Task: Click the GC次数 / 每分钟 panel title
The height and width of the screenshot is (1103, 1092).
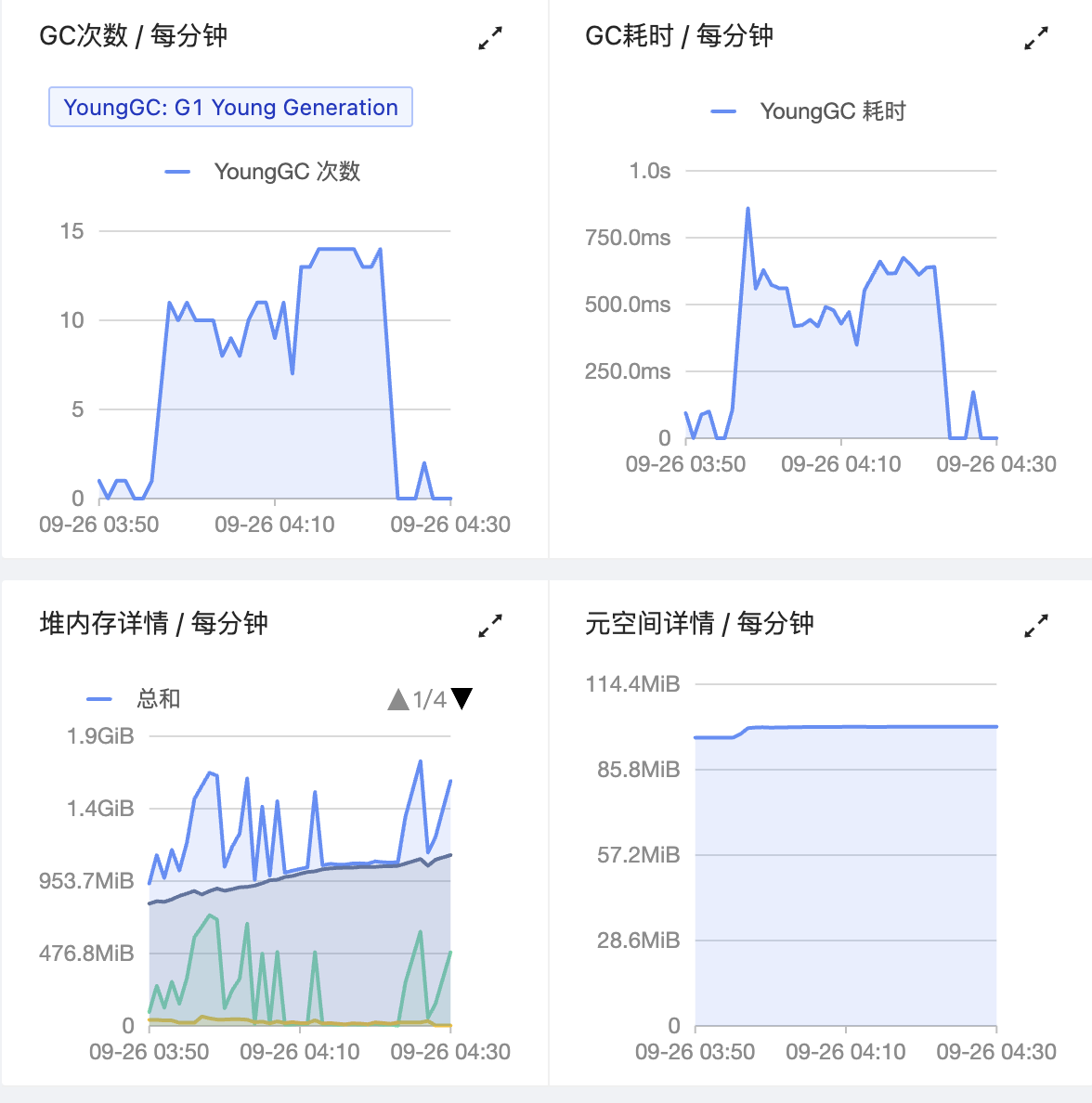Action: point(134,36)
